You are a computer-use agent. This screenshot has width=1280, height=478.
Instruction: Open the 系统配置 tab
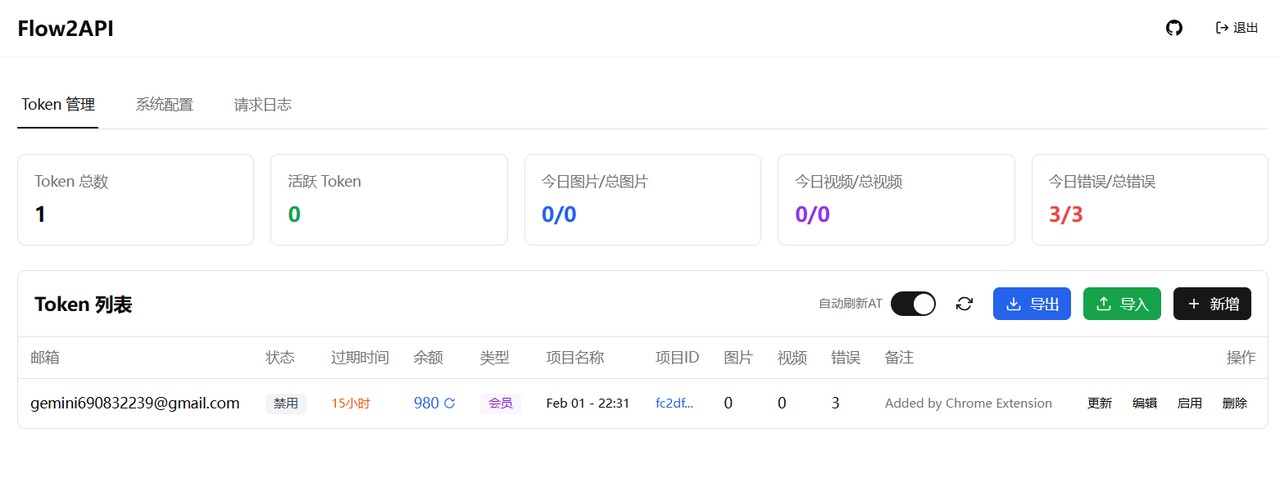pos(164,104)
